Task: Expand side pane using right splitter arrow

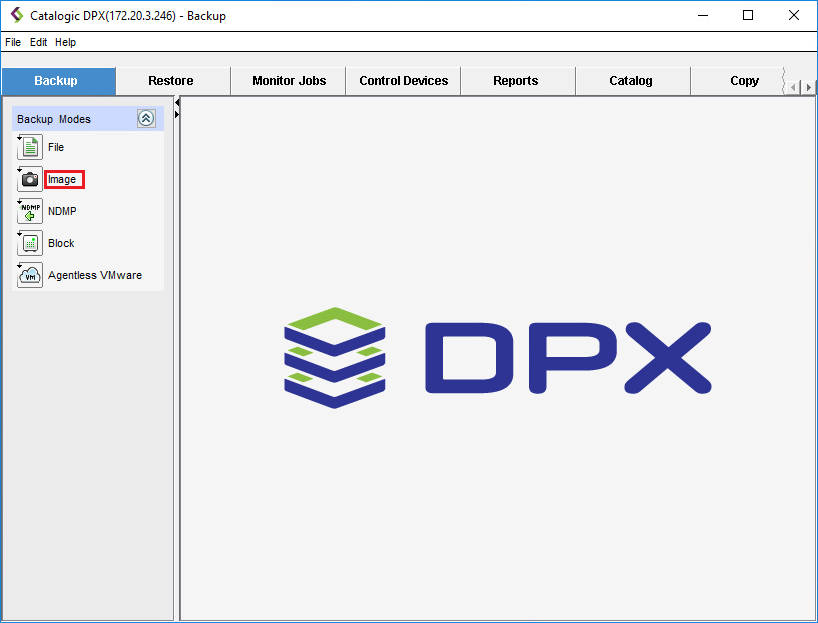Action: (x=177, y=115)
